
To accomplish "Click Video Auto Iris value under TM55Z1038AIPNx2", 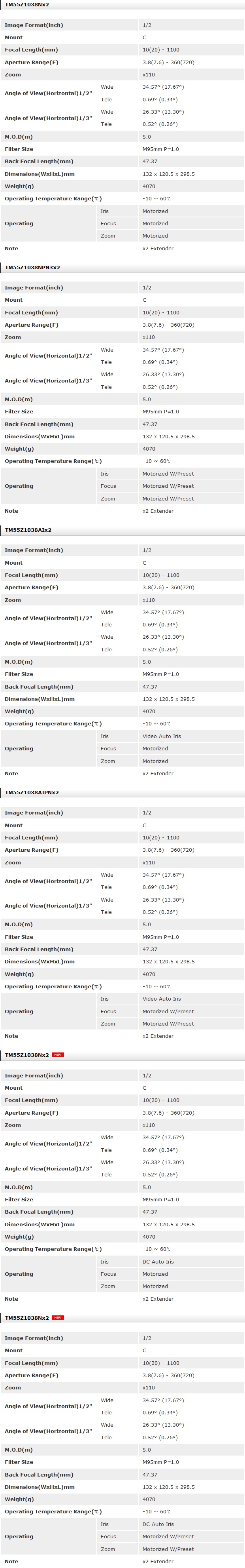I will coord(161,998).
